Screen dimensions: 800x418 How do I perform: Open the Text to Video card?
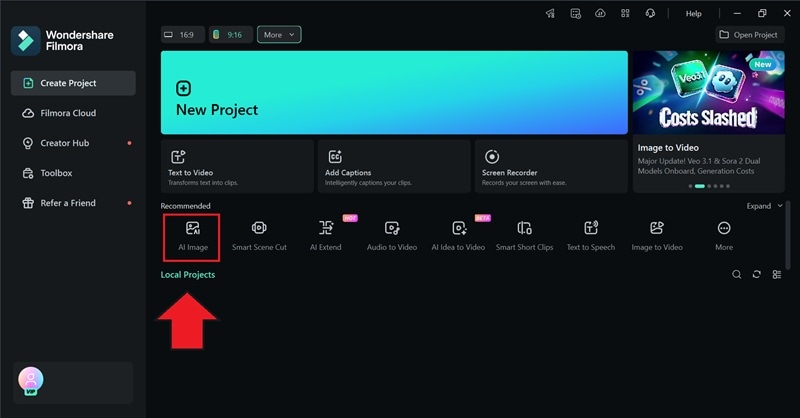237,166
